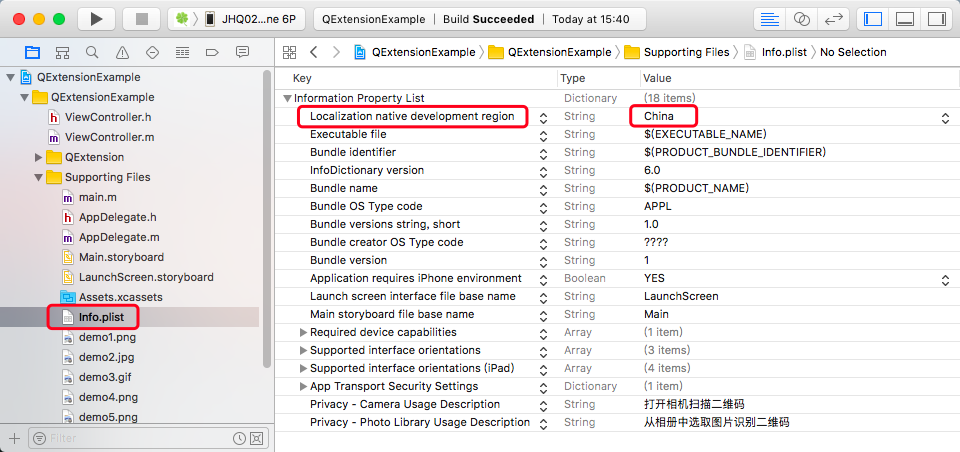Screen dimensions: 960x452
Task: Select the $(EXECUTABLE_NAME) value
Action: tap(705, 134)
